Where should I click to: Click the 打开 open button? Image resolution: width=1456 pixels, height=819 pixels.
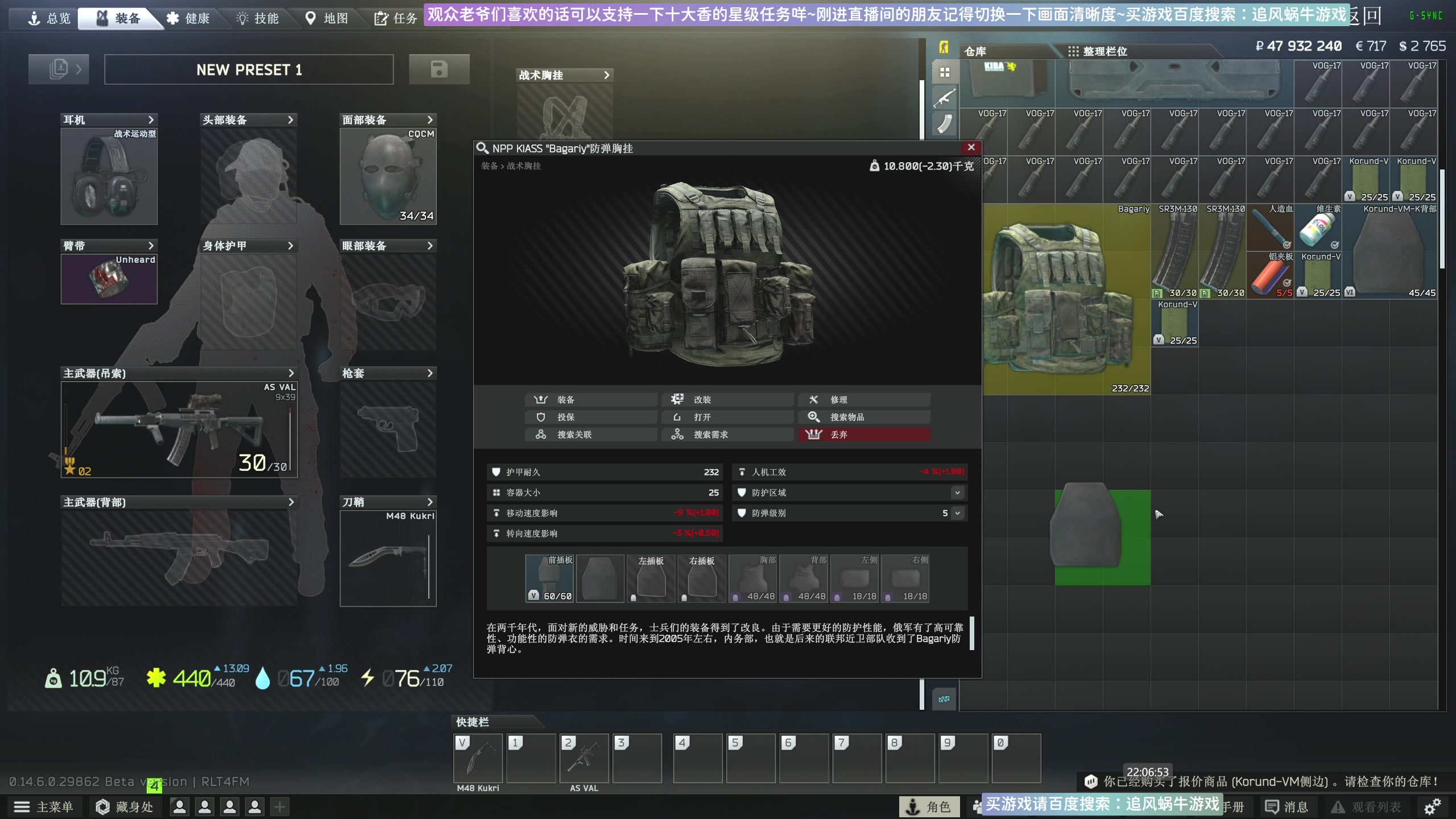[x=728, y=417]
